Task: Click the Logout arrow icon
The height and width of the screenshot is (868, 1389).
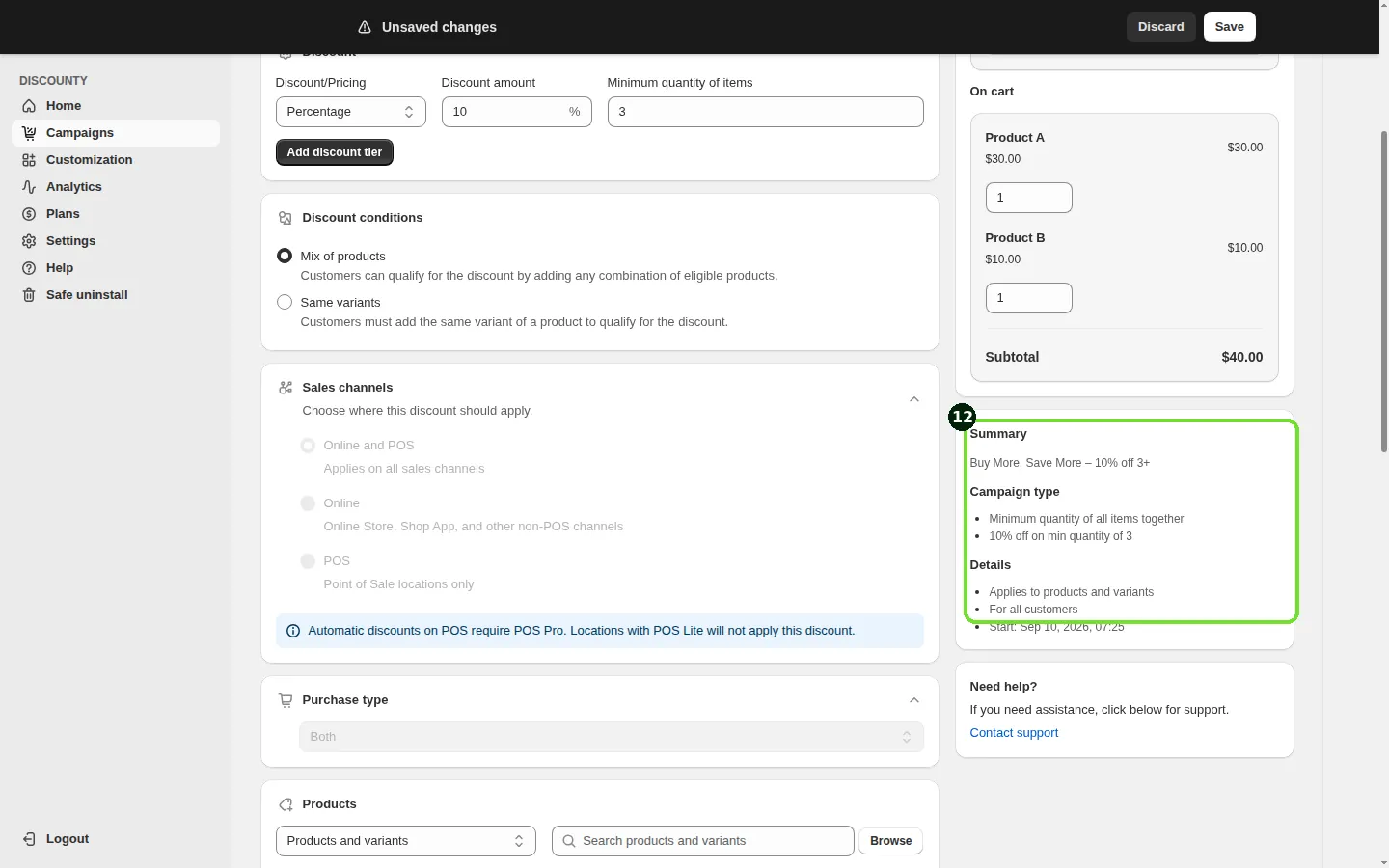Action: 29,839
